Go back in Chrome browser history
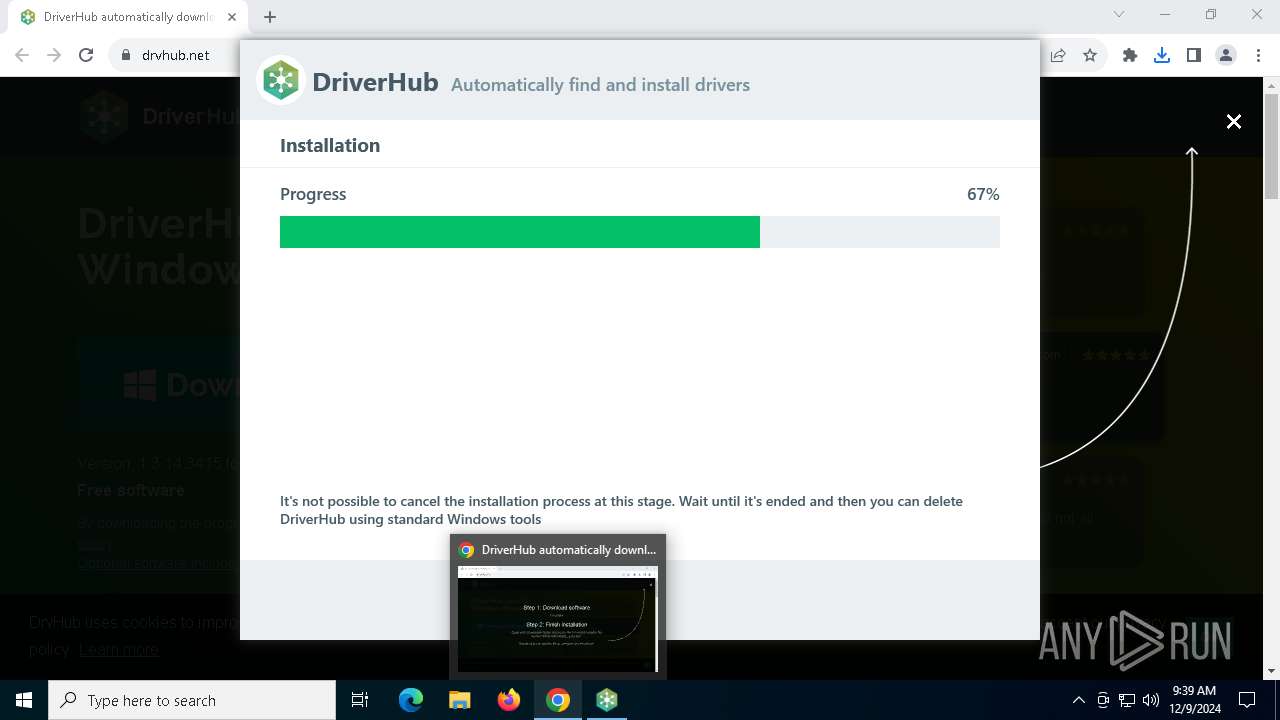The width and height of the screenshot is (1280, 720). click(x=22, y=55)
